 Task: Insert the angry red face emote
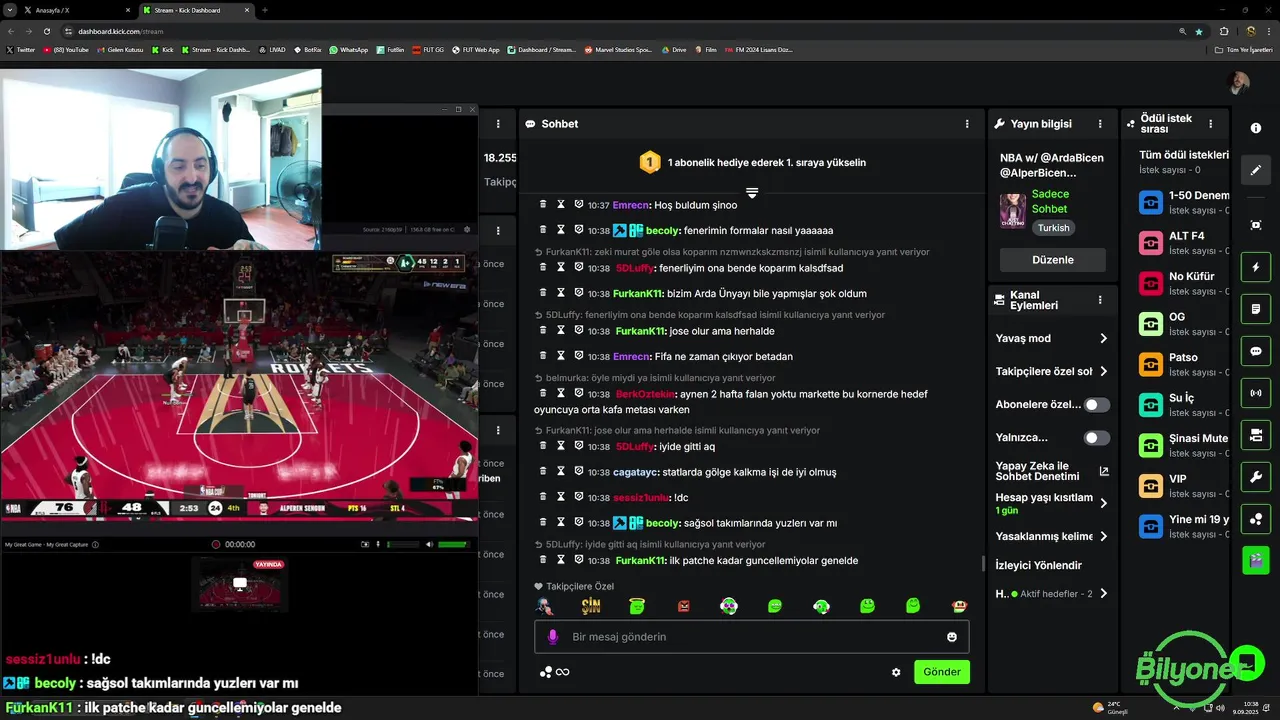pyautogui.click(x=684, y=606)
